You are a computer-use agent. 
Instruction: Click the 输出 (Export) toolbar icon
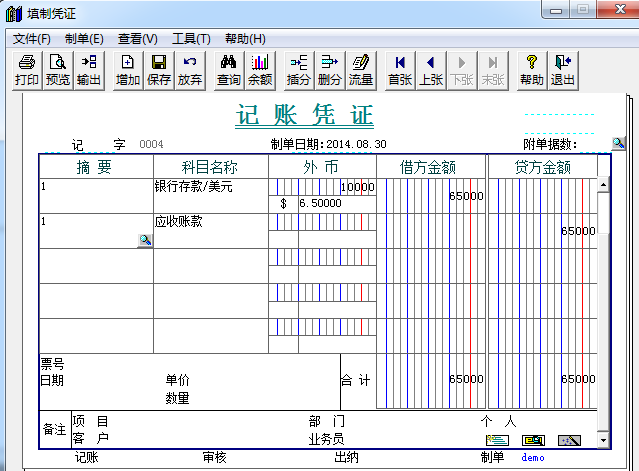tap(89, 70)
